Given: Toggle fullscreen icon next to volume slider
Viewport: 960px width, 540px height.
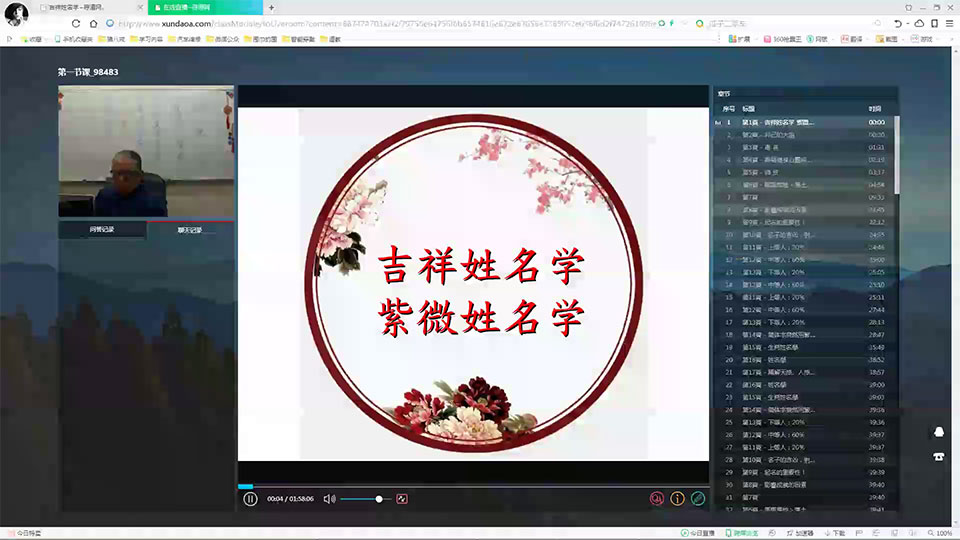Looking at the screenshot, I should pyautogui.click(x=402, y=499).
